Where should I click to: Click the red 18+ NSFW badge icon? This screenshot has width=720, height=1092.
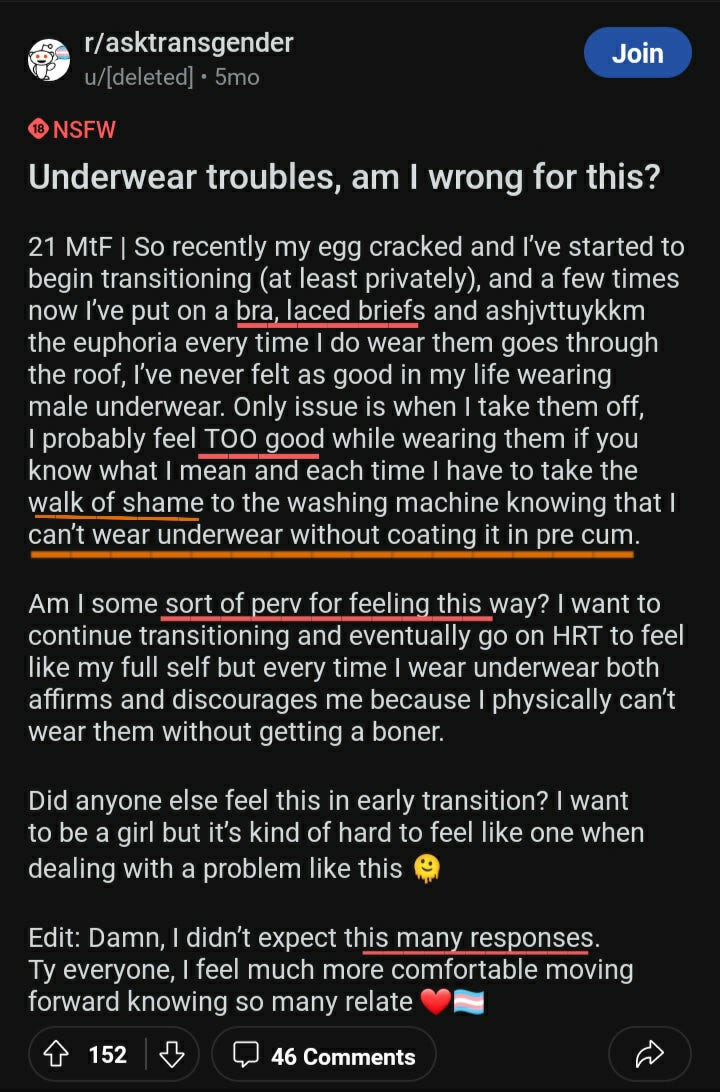[x=38, y=129]
